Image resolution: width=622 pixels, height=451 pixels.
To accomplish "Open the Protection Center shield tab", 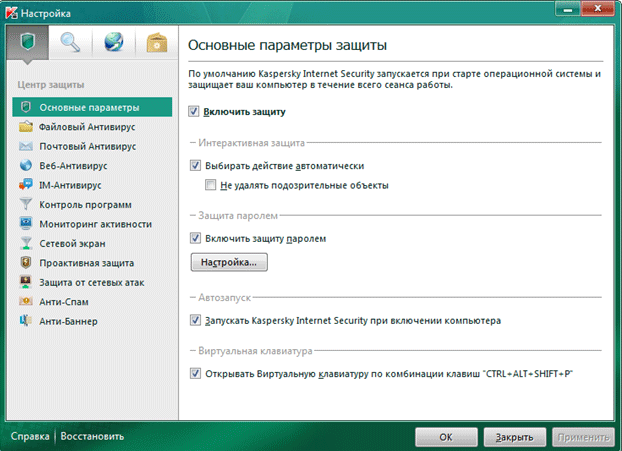I will pyautogui.click(x=28, y=42).
